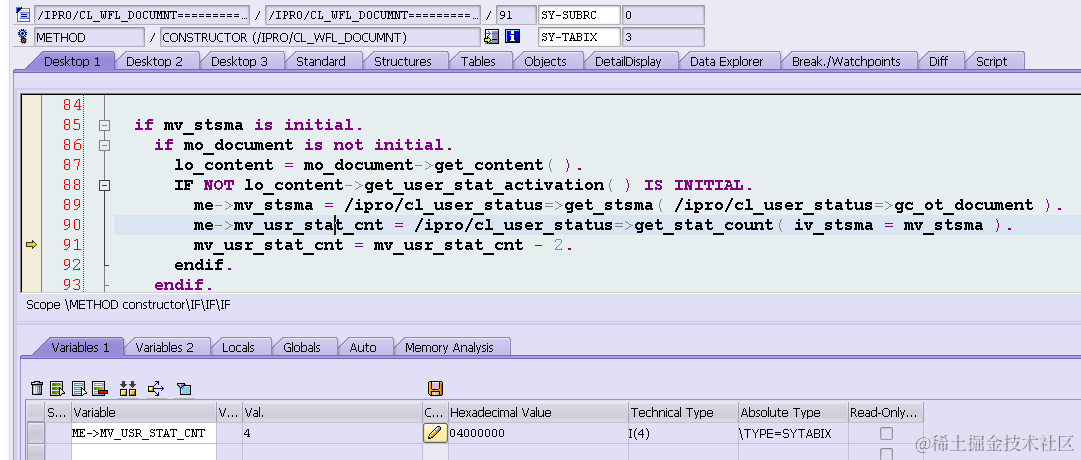Image resolution: width=1081 pixels, height=460 pixels.
Task: Select the Variables 1 tab
Action: tap(81, 347)
